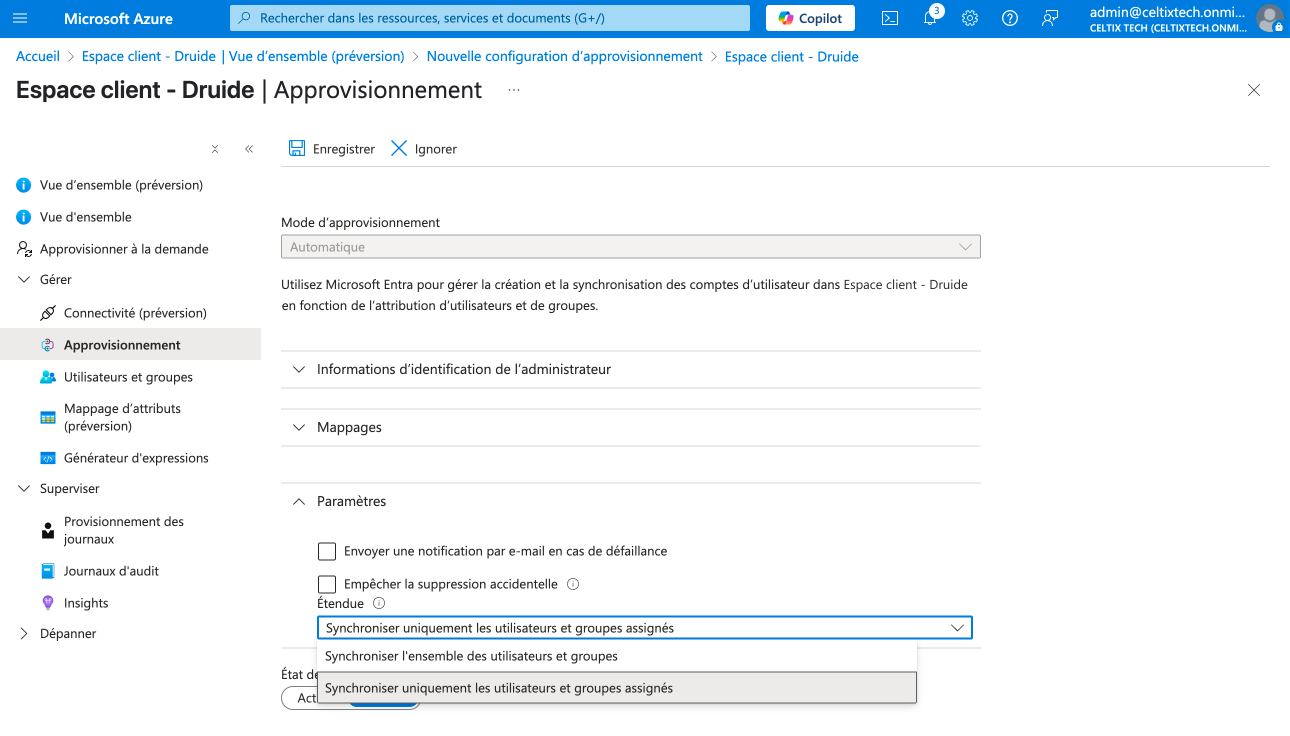Open the Azure portal hamburger menu

(21, 18)
